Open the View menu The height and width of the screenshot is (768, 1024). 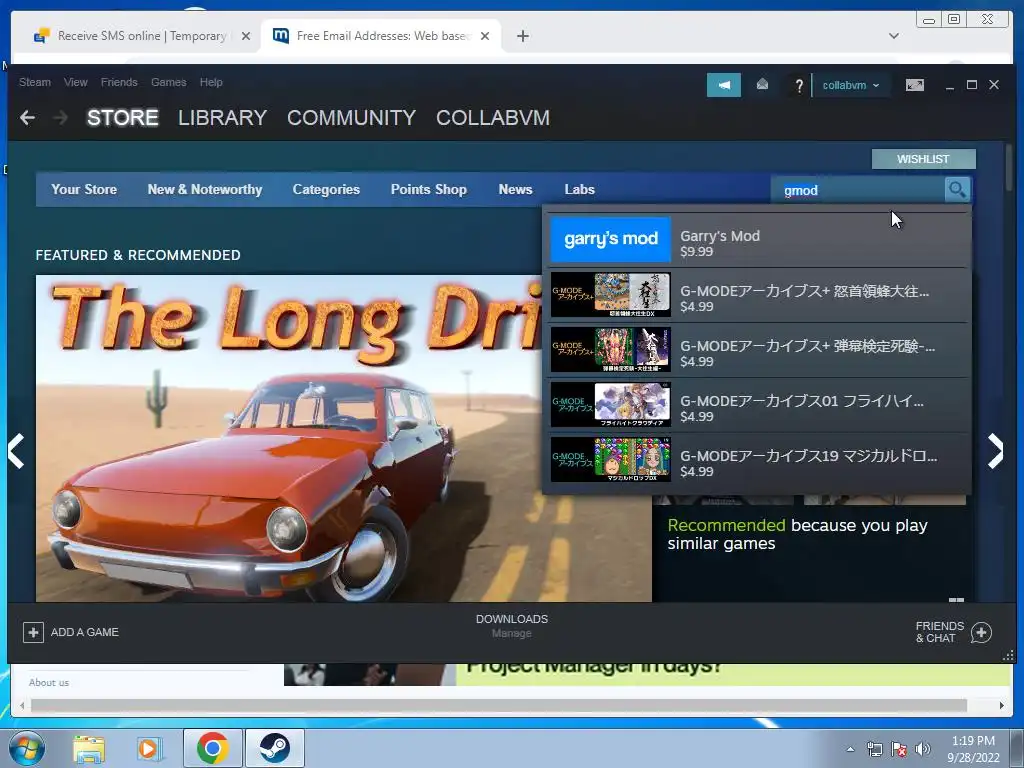76,82
